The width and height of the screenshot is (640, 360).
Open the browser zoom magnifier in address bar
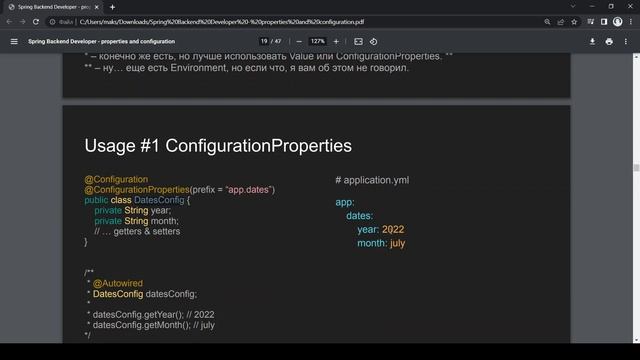(x=547, y=22)
